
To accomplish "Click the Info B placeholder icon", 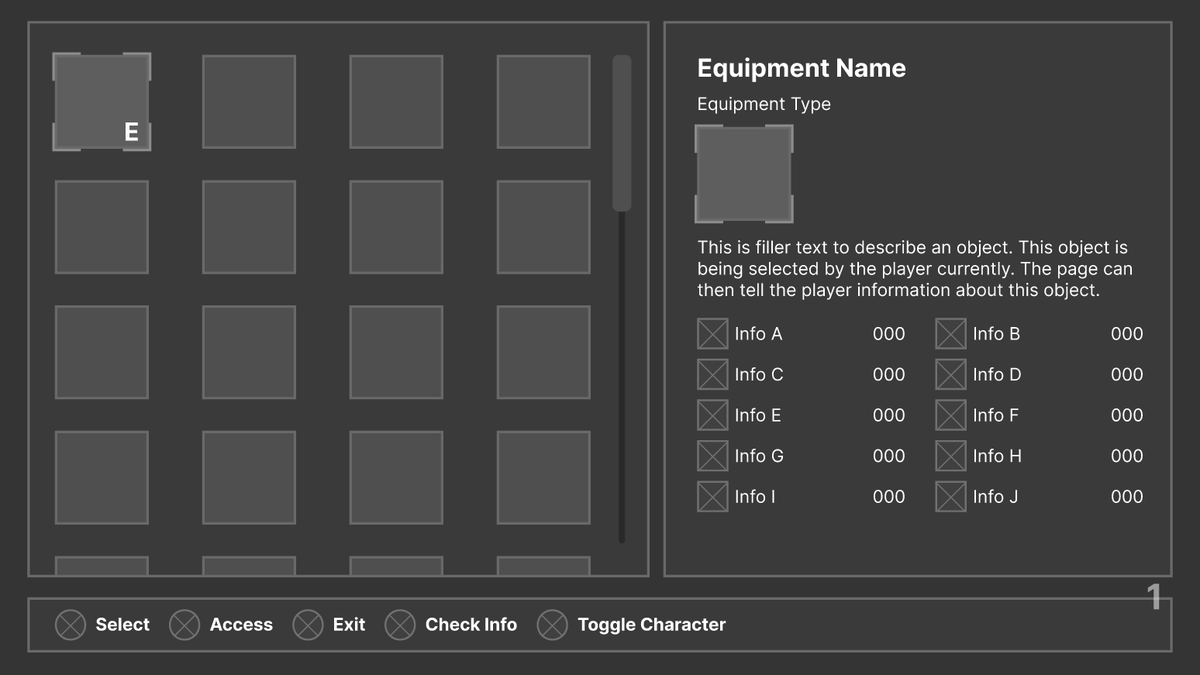I will (x=951, y=334).
